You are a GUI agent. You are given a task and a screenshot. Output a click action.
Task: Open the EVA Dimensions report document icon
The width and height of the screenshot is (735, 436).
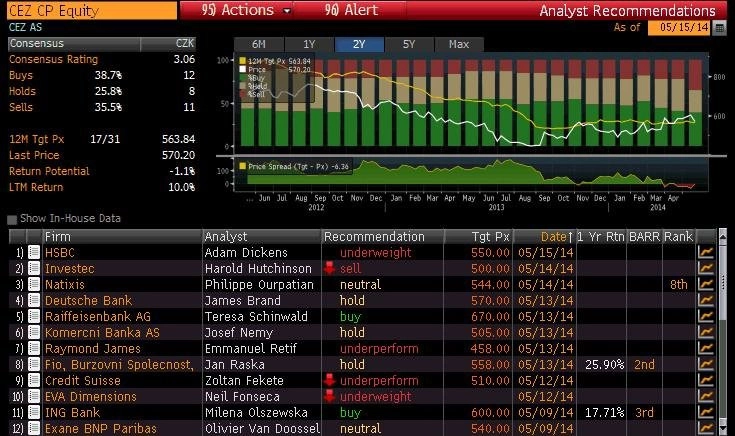pos(34,396)
